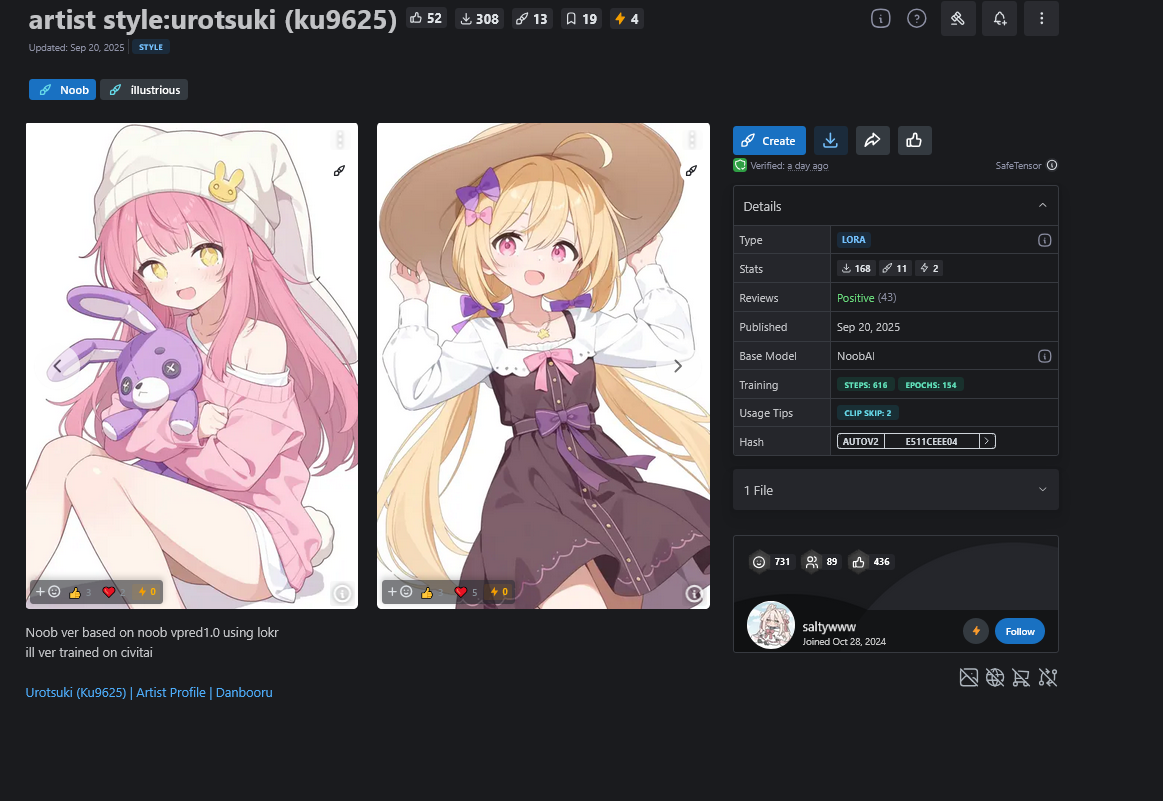Image resolution: width=1163 pixels, height=801 pixels.
Task: Add emoji reaction on blonde image
Action: (x=401, y=592)
